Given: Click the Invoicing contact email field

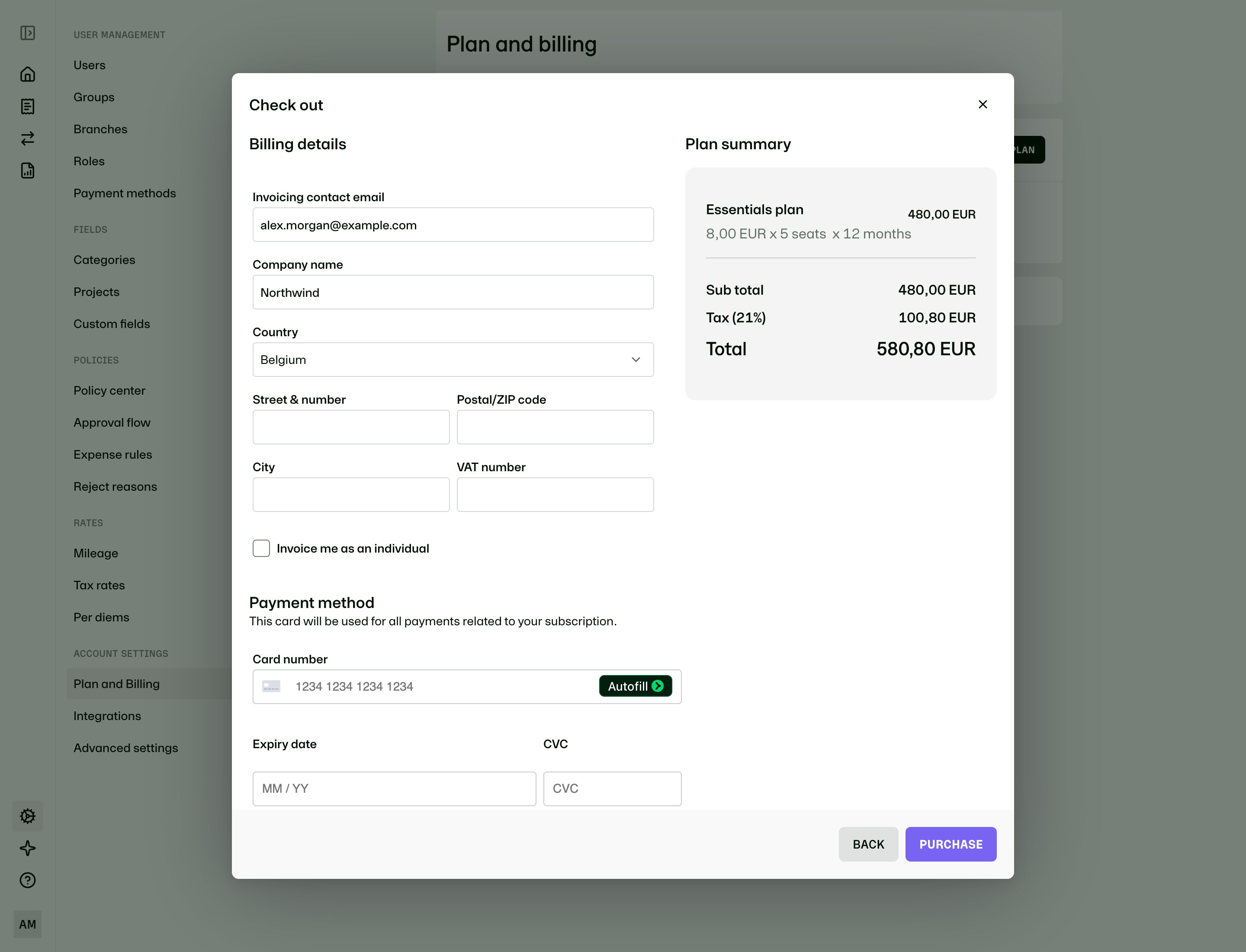Looking at the screenshot, I should pyautogui.click(x=453, y=225).
